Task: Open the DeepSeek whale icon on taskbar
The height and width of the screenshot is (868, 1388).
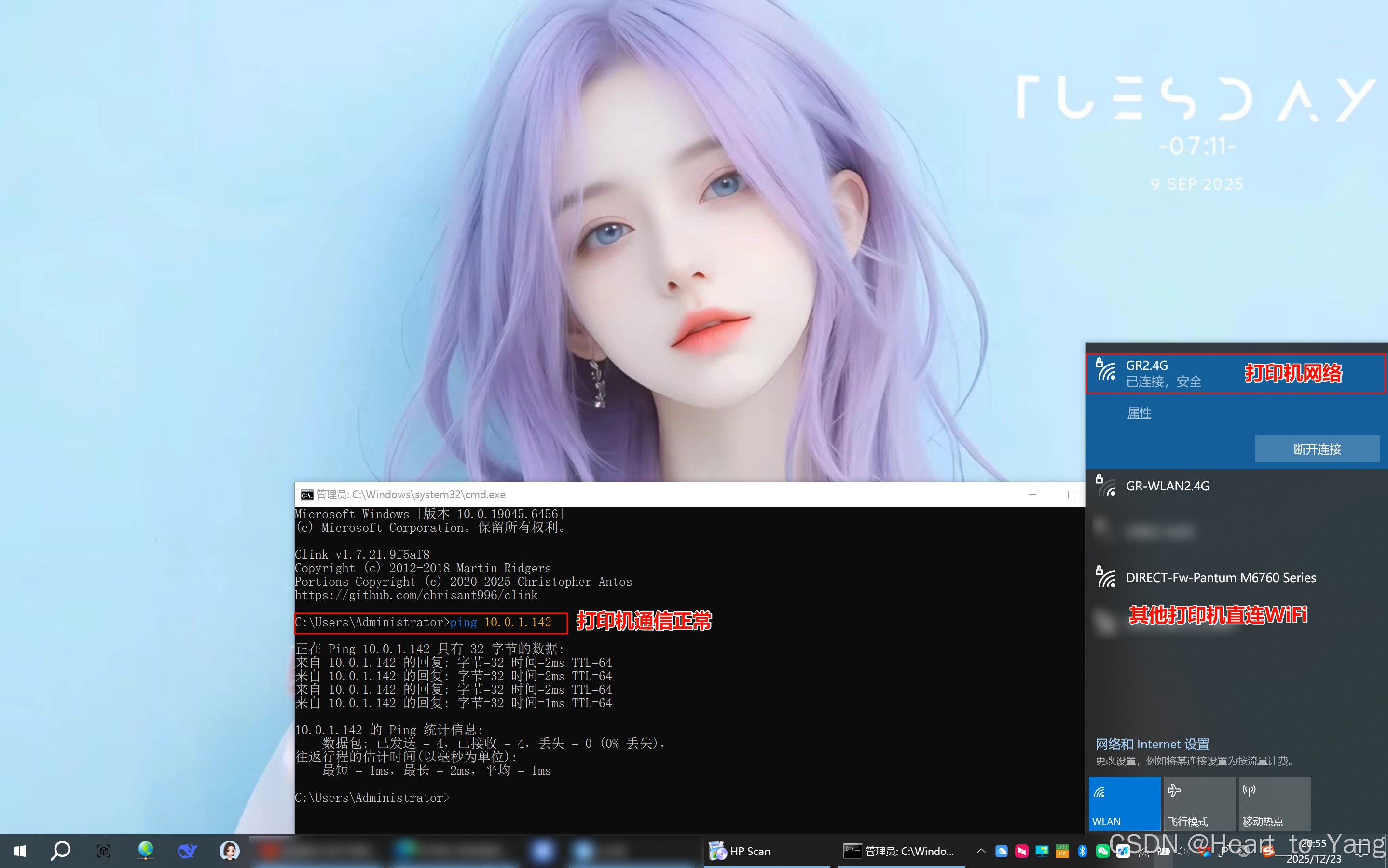Action: pyautogui.click(x=187, y=851)
